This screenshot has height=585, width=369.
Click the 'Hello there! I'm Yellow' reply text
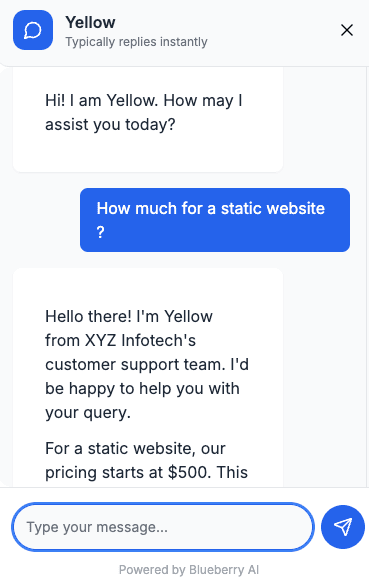pos(129,316)
